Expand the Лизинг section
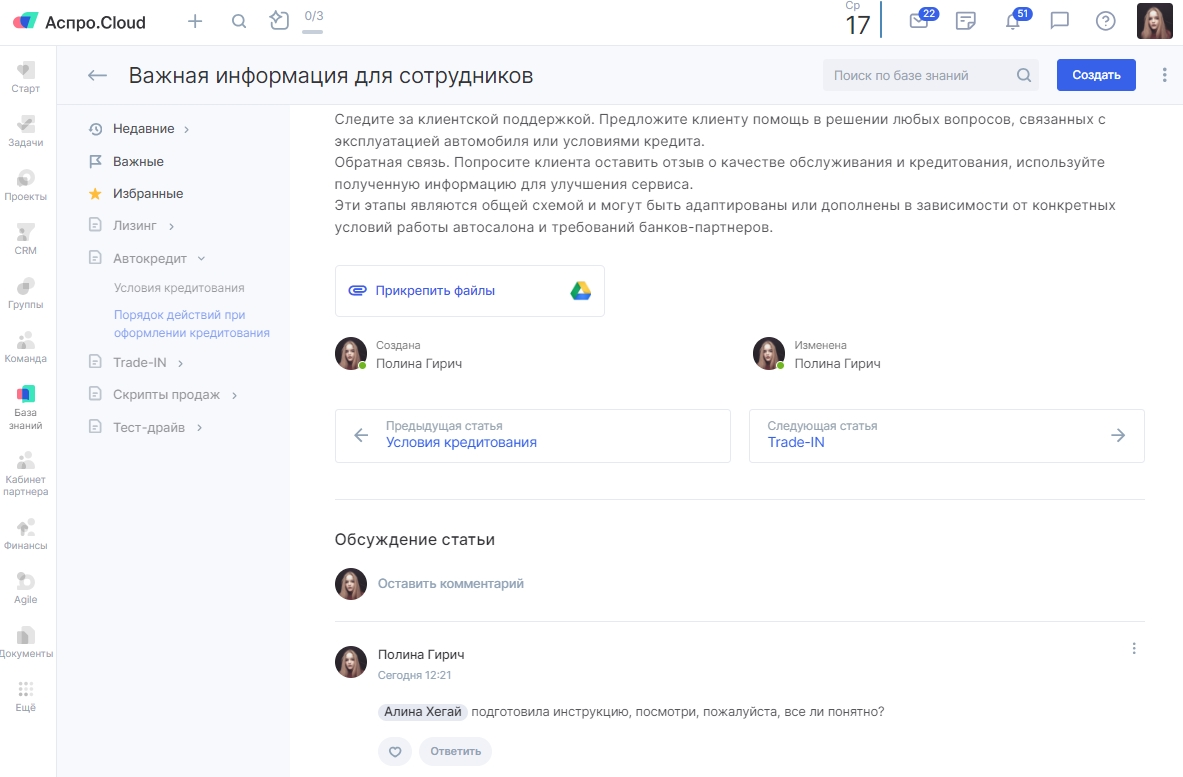Screen dimensions: 1183x777 (172, 226)
